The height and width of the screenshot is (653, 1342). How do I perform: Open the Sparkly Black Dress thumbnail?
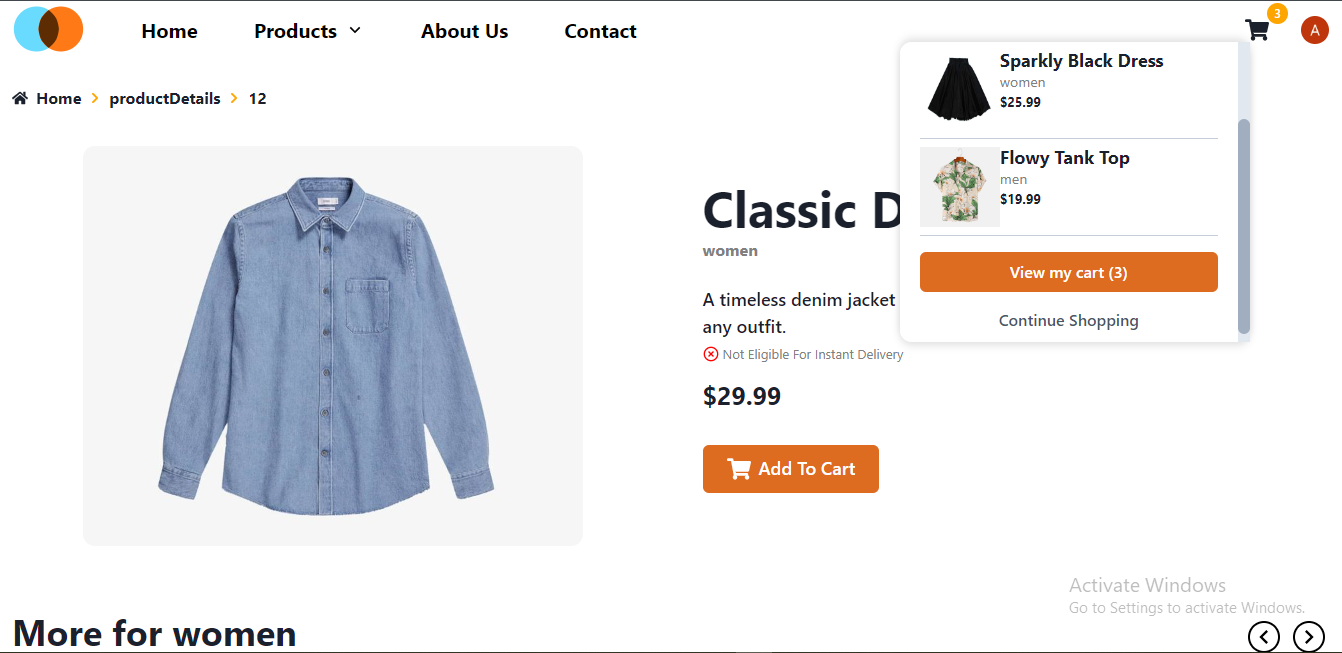(960, 87)
